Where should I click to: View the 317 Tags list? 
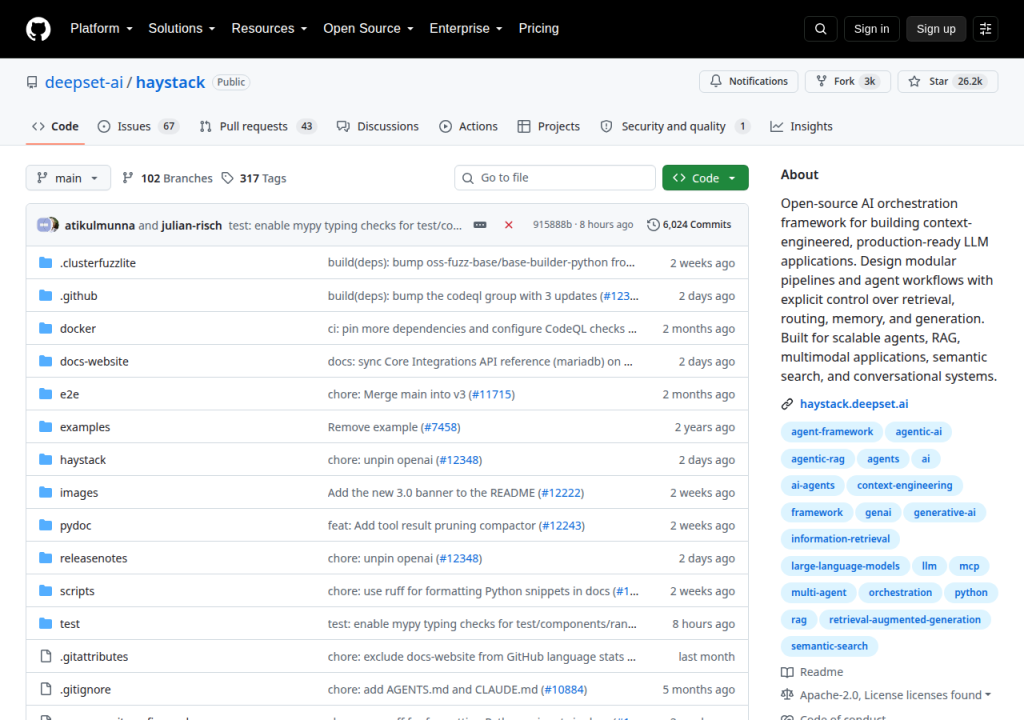(x=254, y=178)
